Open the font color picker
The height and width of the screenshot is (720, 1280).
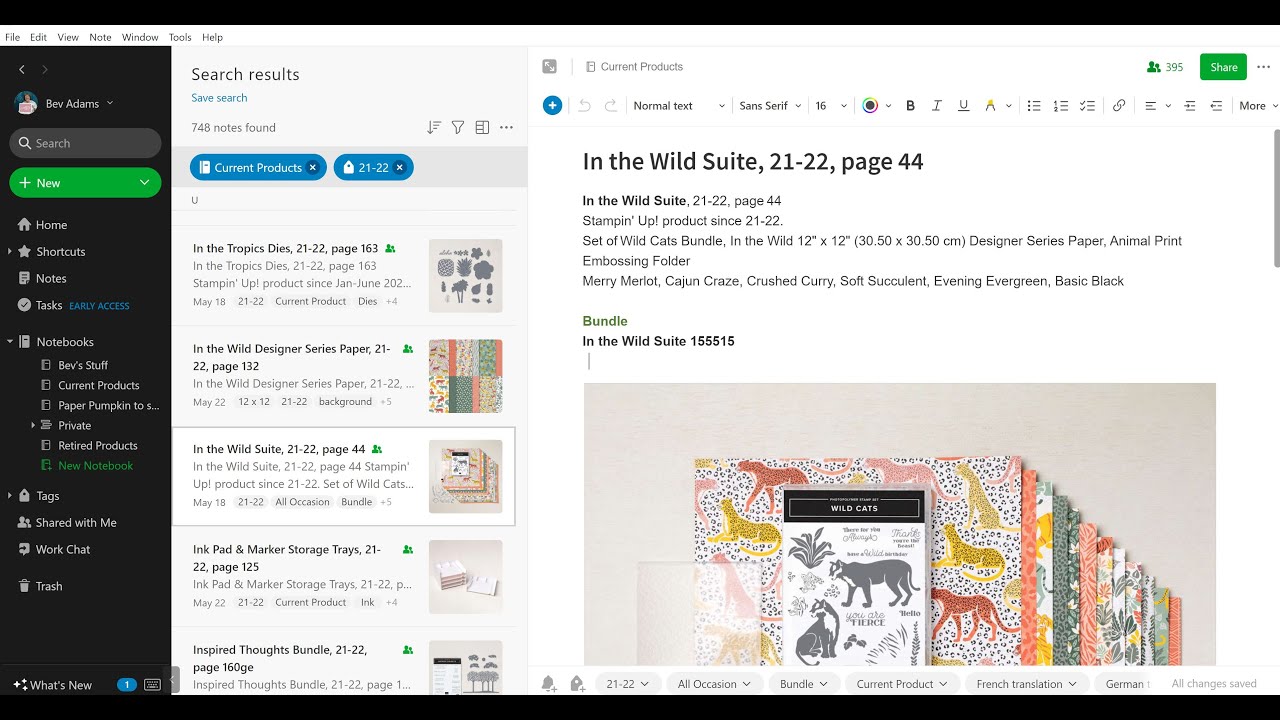coord(876,106)
